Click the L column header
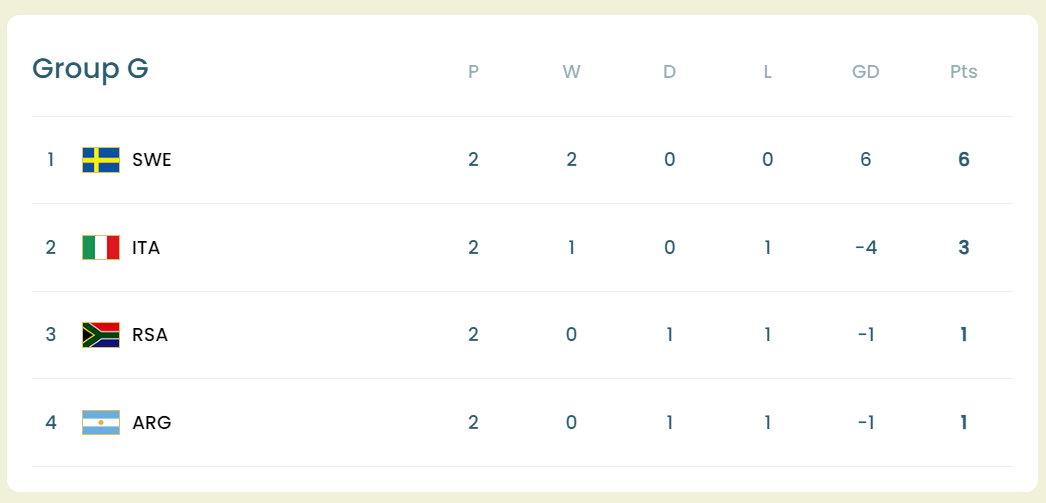Screen dimensions: 1046x503 pos(767,72)
